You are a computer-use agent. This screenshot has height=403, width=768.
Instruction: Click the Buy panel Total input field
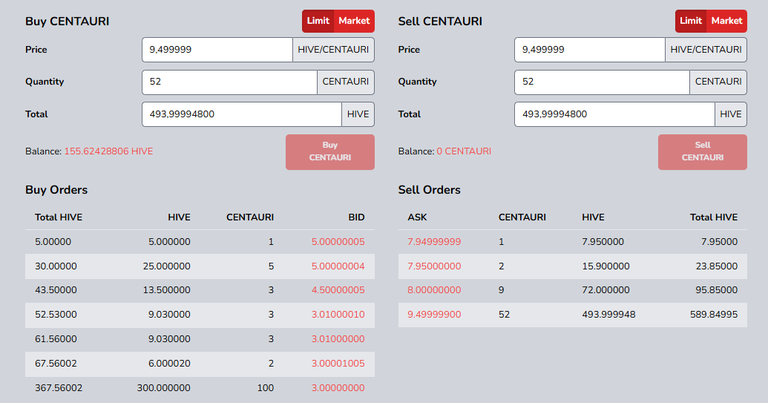tap(242, 114)
